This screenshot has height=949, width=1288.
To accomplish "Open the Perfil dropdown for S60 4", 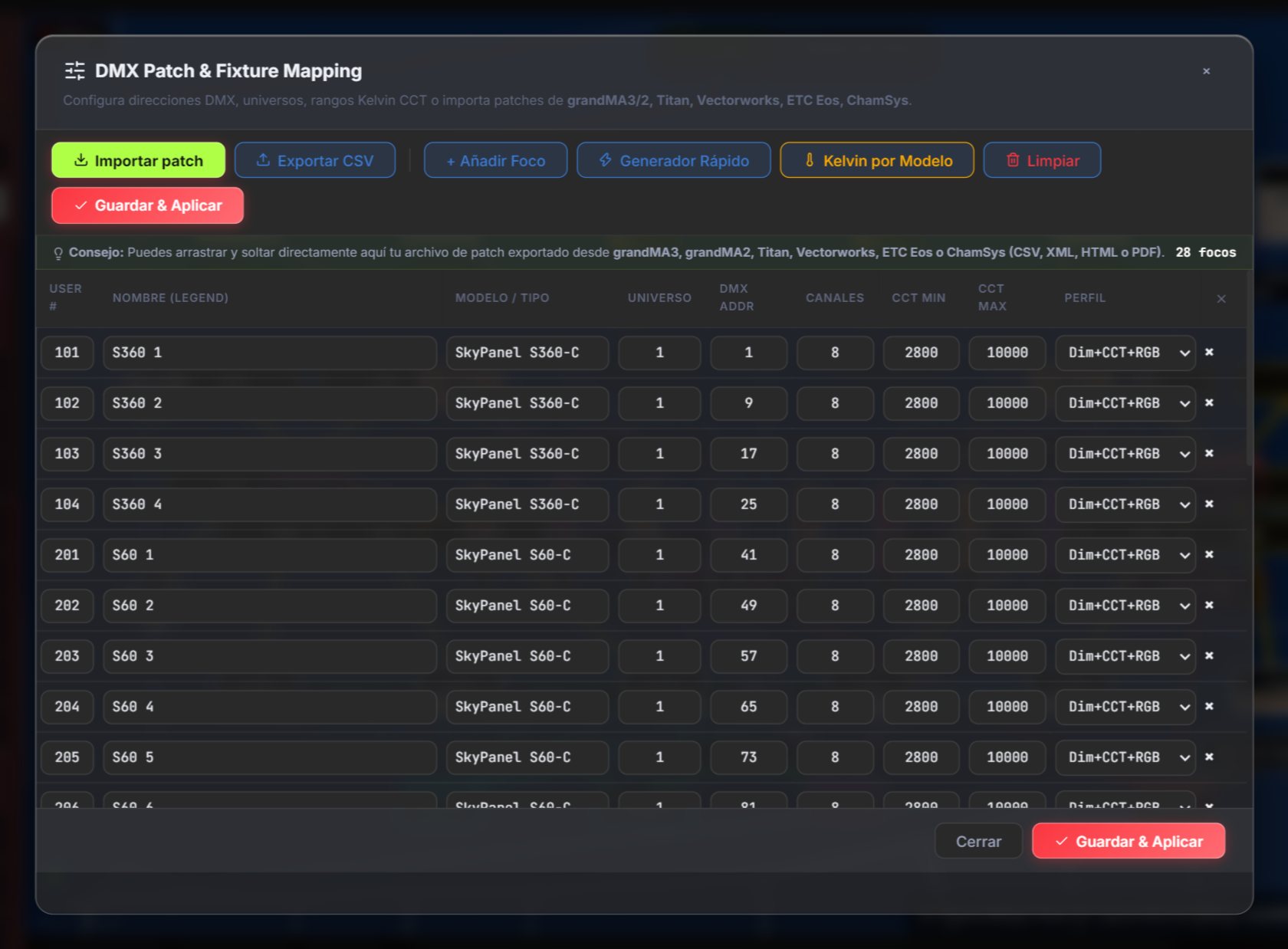I will (x=1125, y=707).
